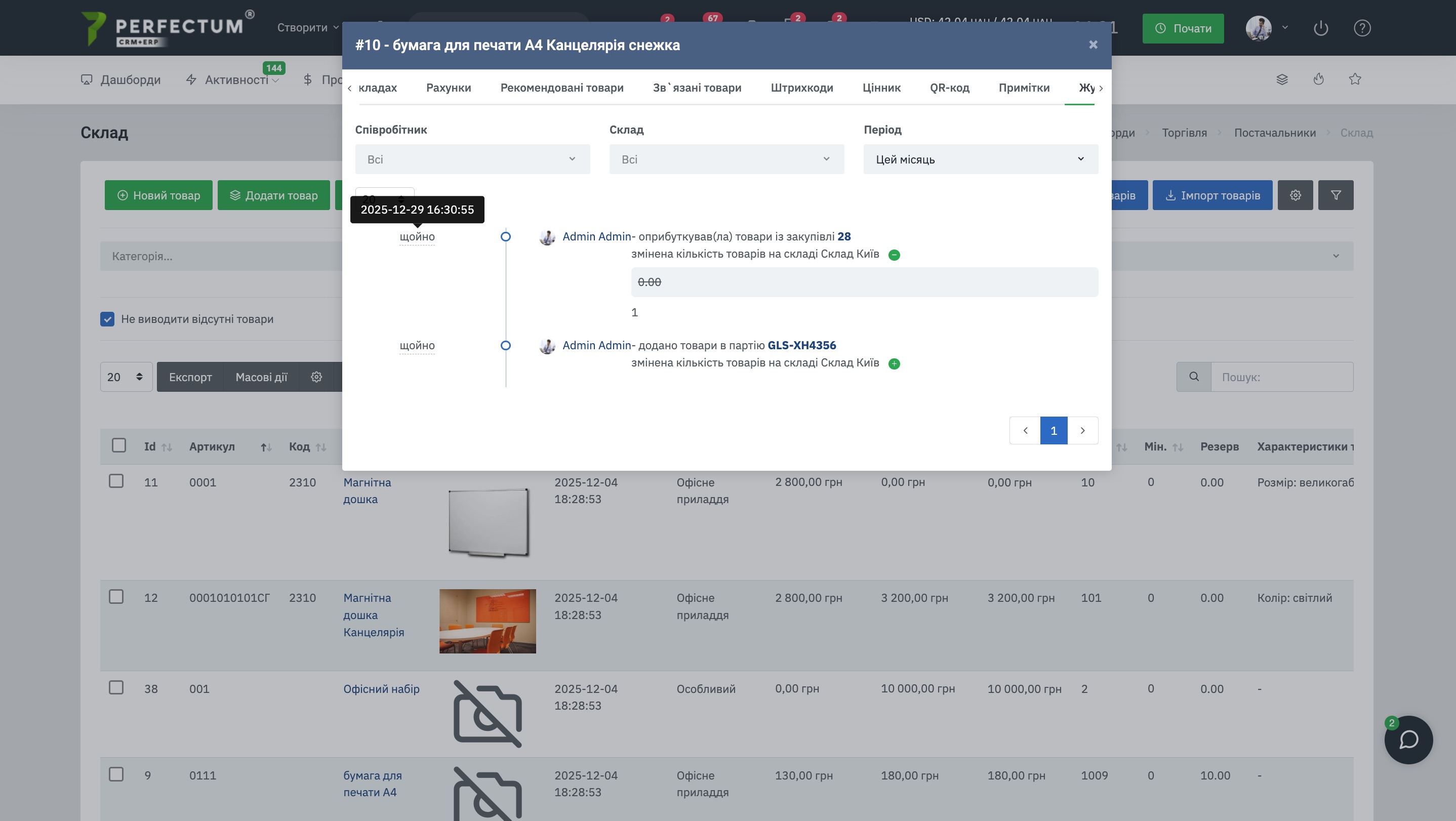This screenshot has width=1456, height=821.
Task: Click the power/logout icon in header
Action: [1320, 28]
